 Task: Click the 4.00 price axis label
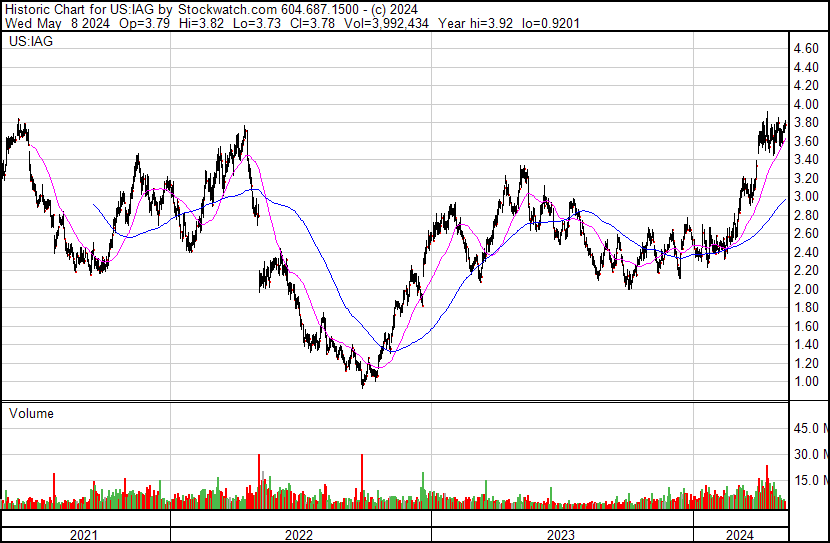pyautogui.click(x=805, y=105)
